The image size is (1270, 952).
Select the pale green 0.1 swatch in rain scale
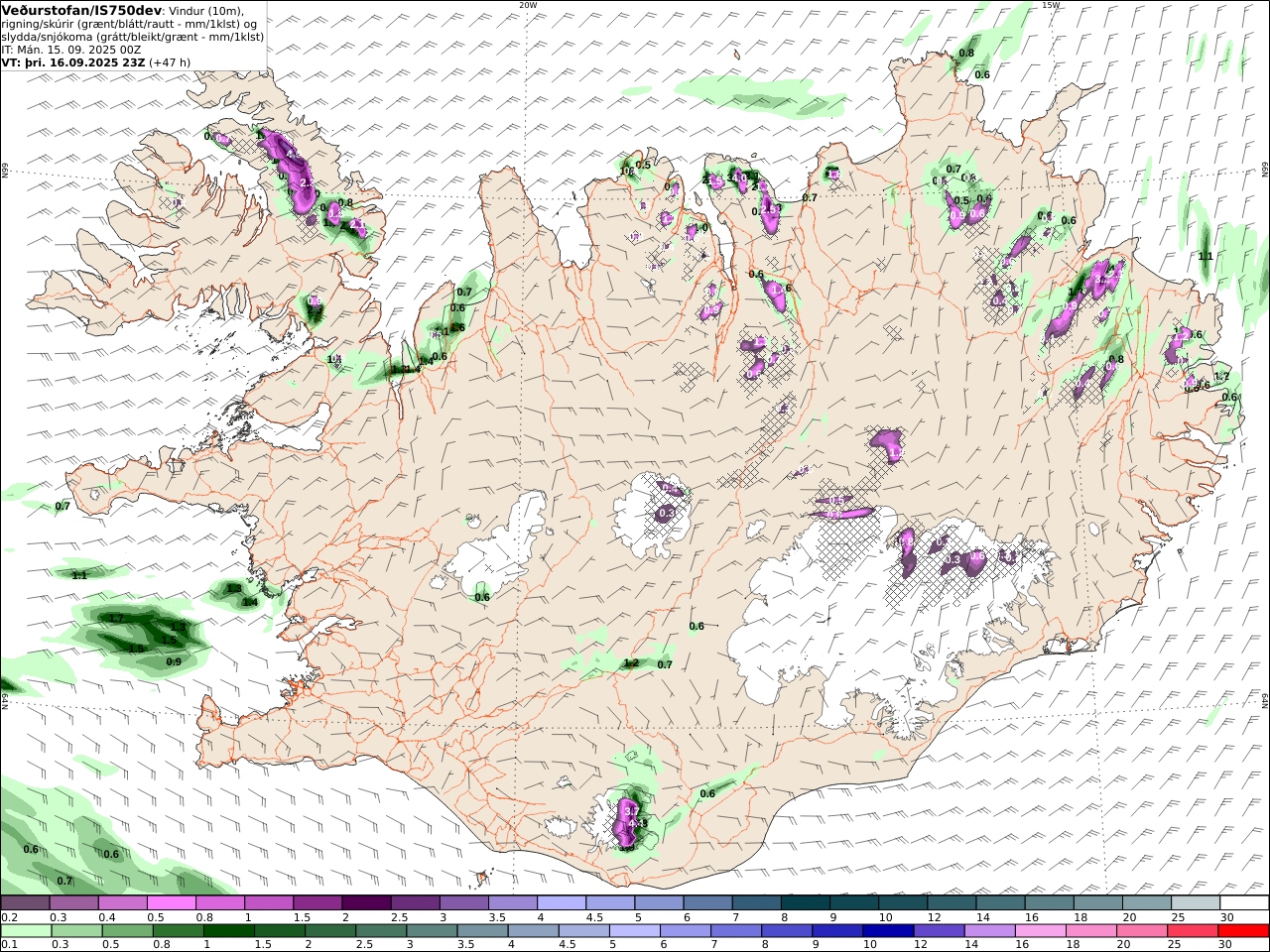26,931
